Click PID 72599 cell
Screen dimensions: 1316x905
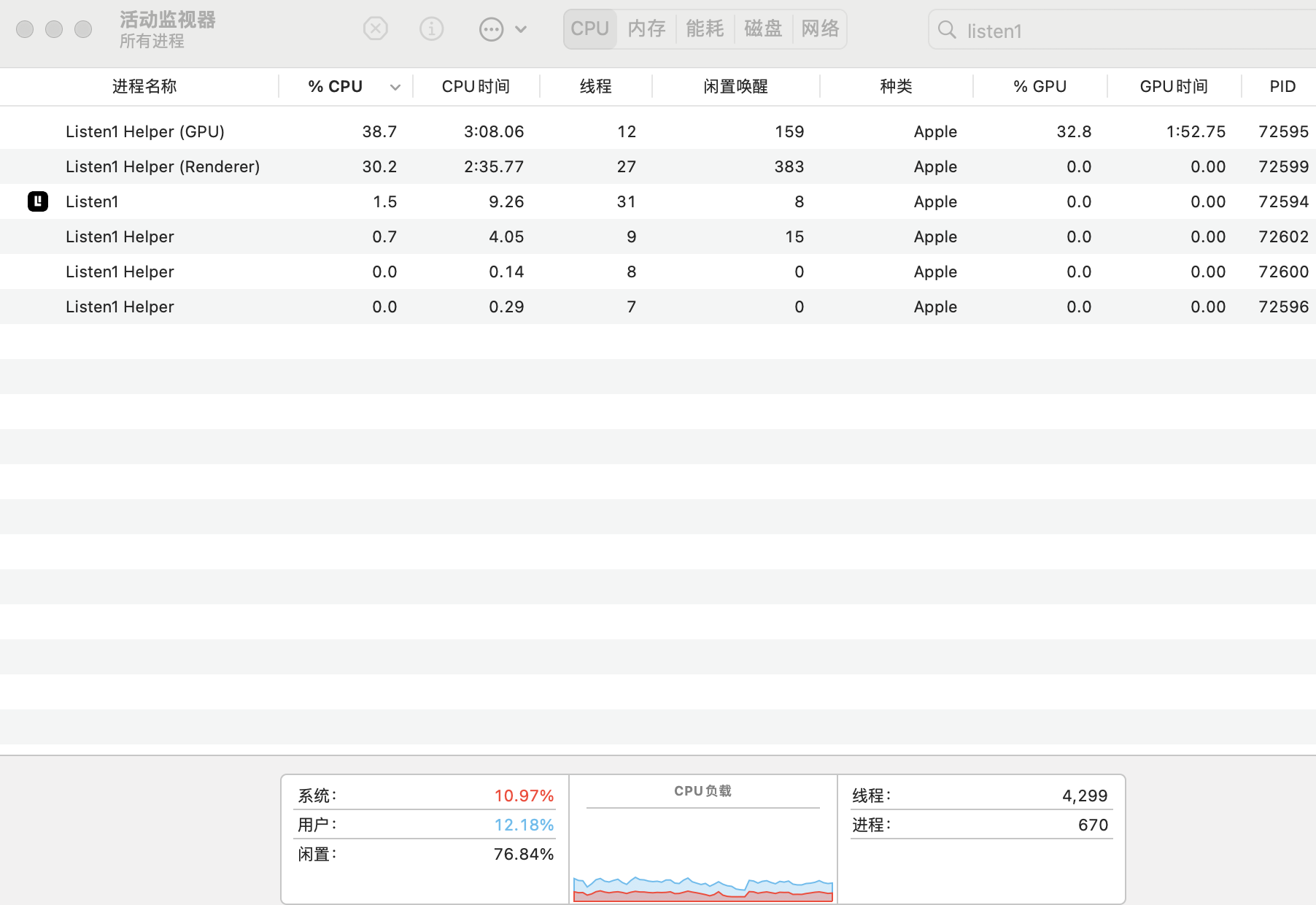pyautogui.click(x=1283, y=166)
